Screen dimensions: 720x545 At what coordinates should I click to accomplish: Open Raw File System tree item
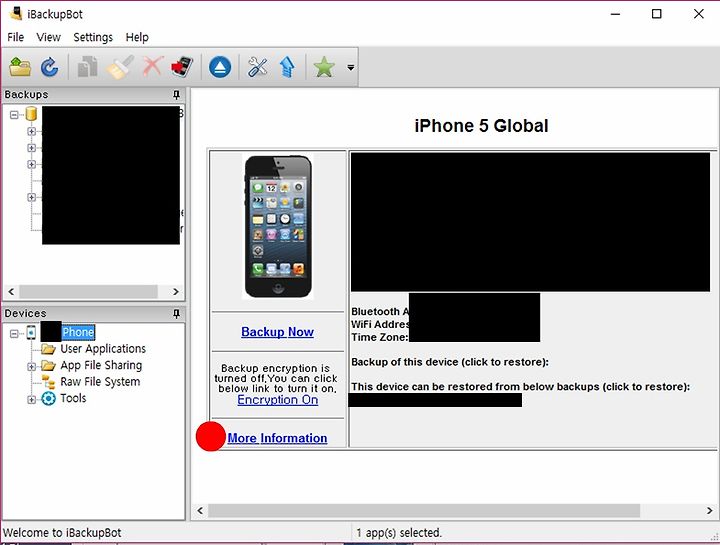pos(100,382)
